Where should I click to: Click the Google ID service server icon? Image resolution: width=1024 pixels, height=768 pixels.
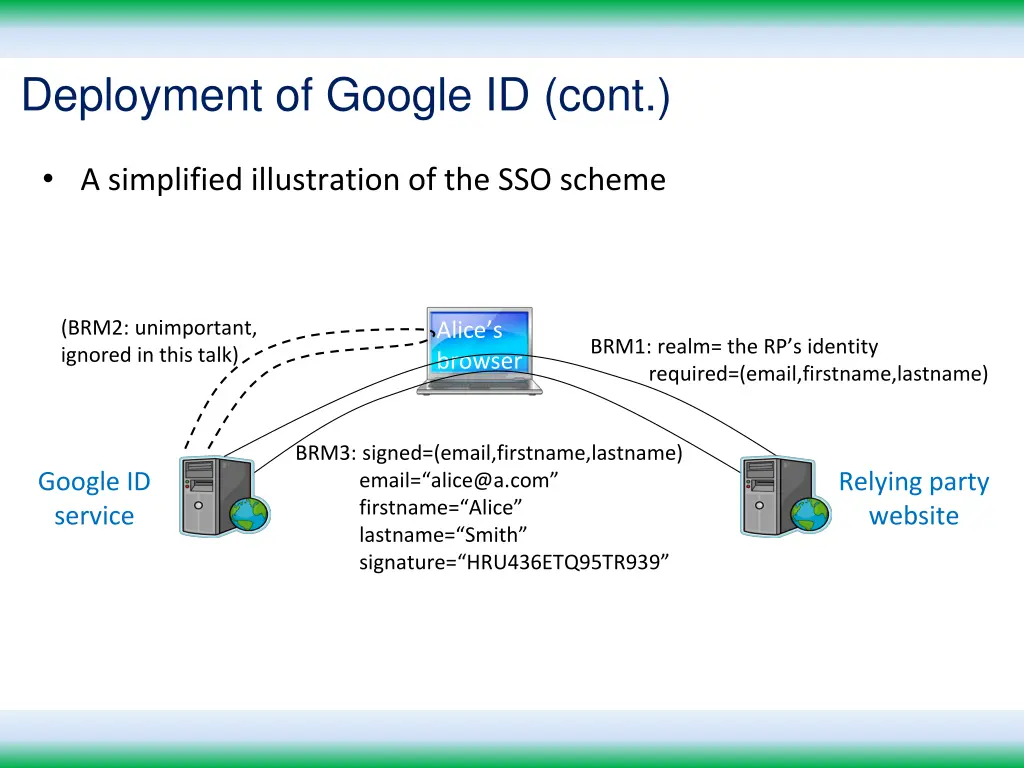225,496
